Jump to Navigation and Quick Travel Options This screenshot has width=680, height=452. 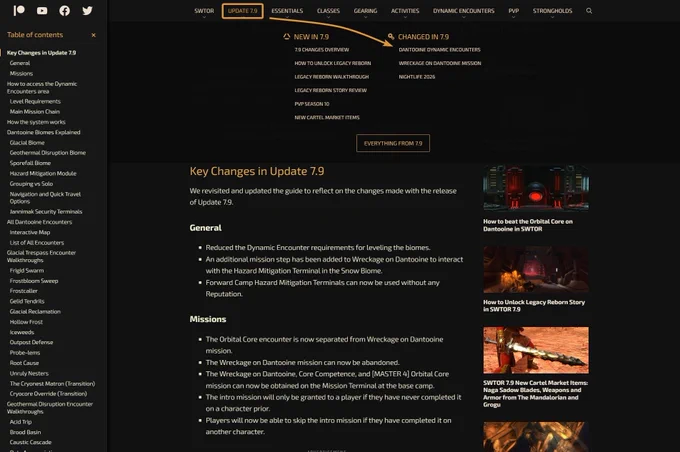pyautogui.click(x=45, y=198)
